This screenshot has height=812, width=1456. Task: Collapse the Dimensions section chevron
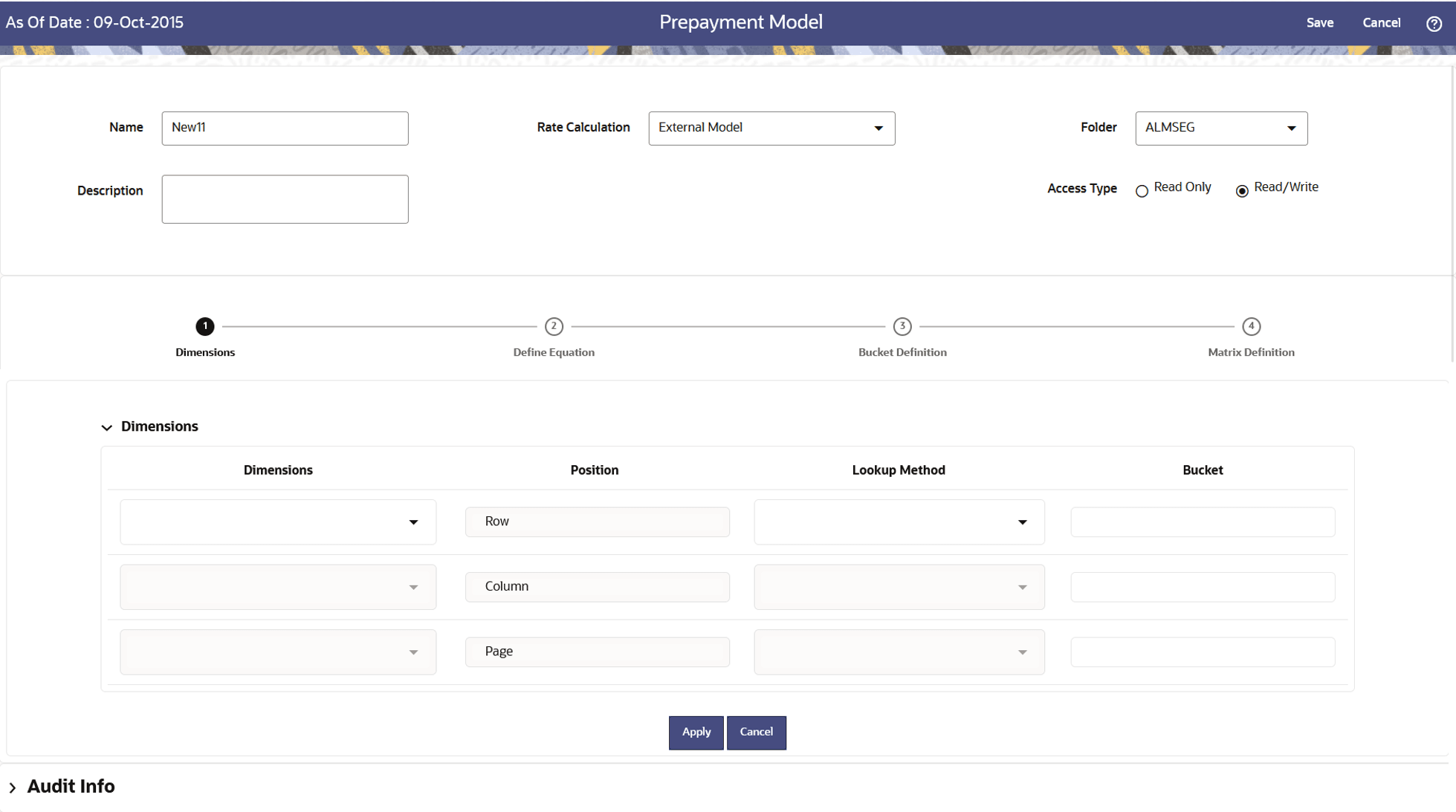107,427
